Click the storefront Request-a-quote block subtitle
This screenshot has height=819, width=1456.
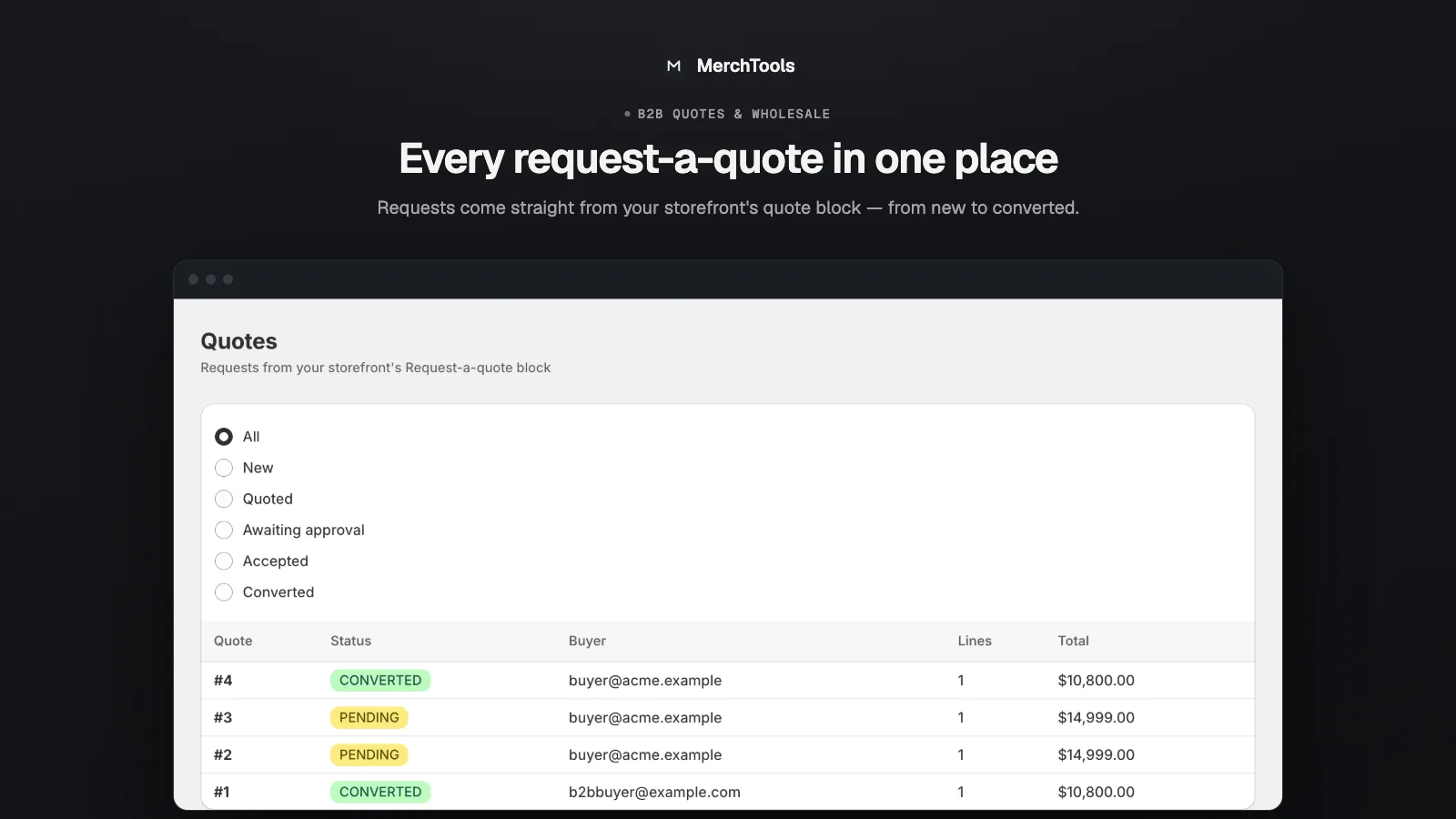click(x=375, y=368)
